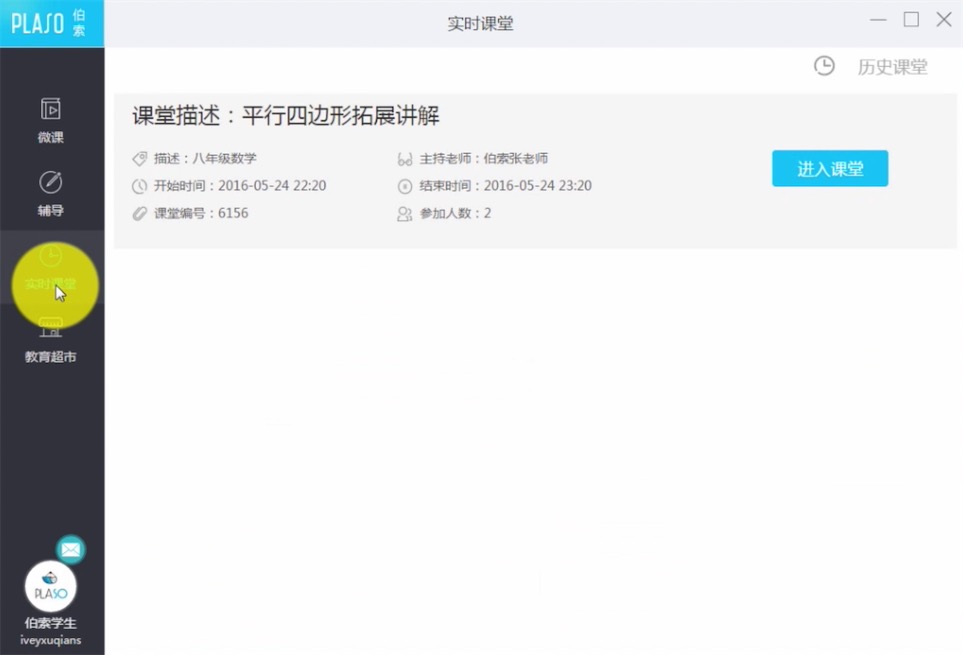The height and width of the screenshot is (655, 963).
Task: Open the mail messages envelope icon
Action: pyautogui.click(x=70, y=549)
